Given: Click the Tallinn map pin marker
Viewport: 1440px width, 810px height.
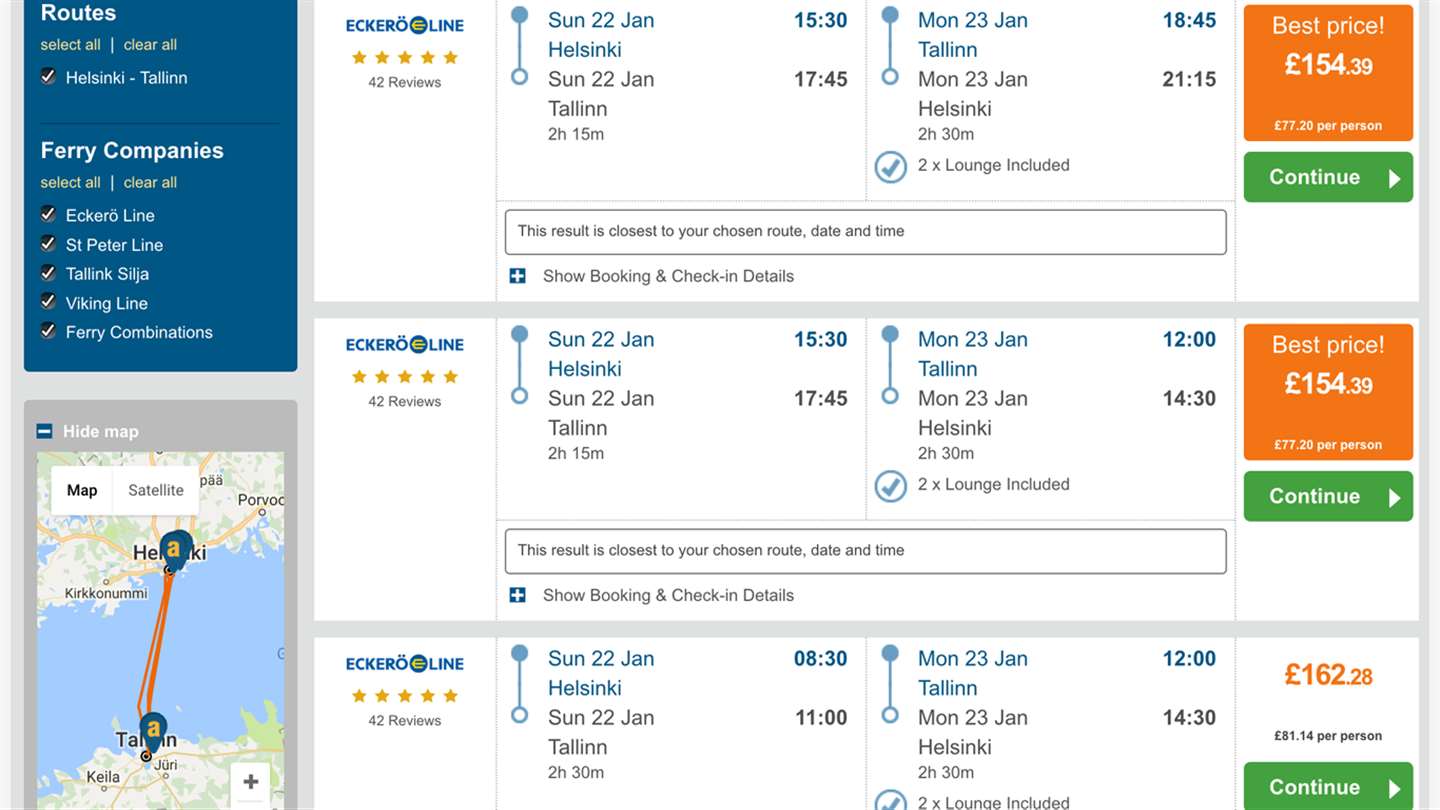Looking at the screenshot, I should [x=153, y=729].
